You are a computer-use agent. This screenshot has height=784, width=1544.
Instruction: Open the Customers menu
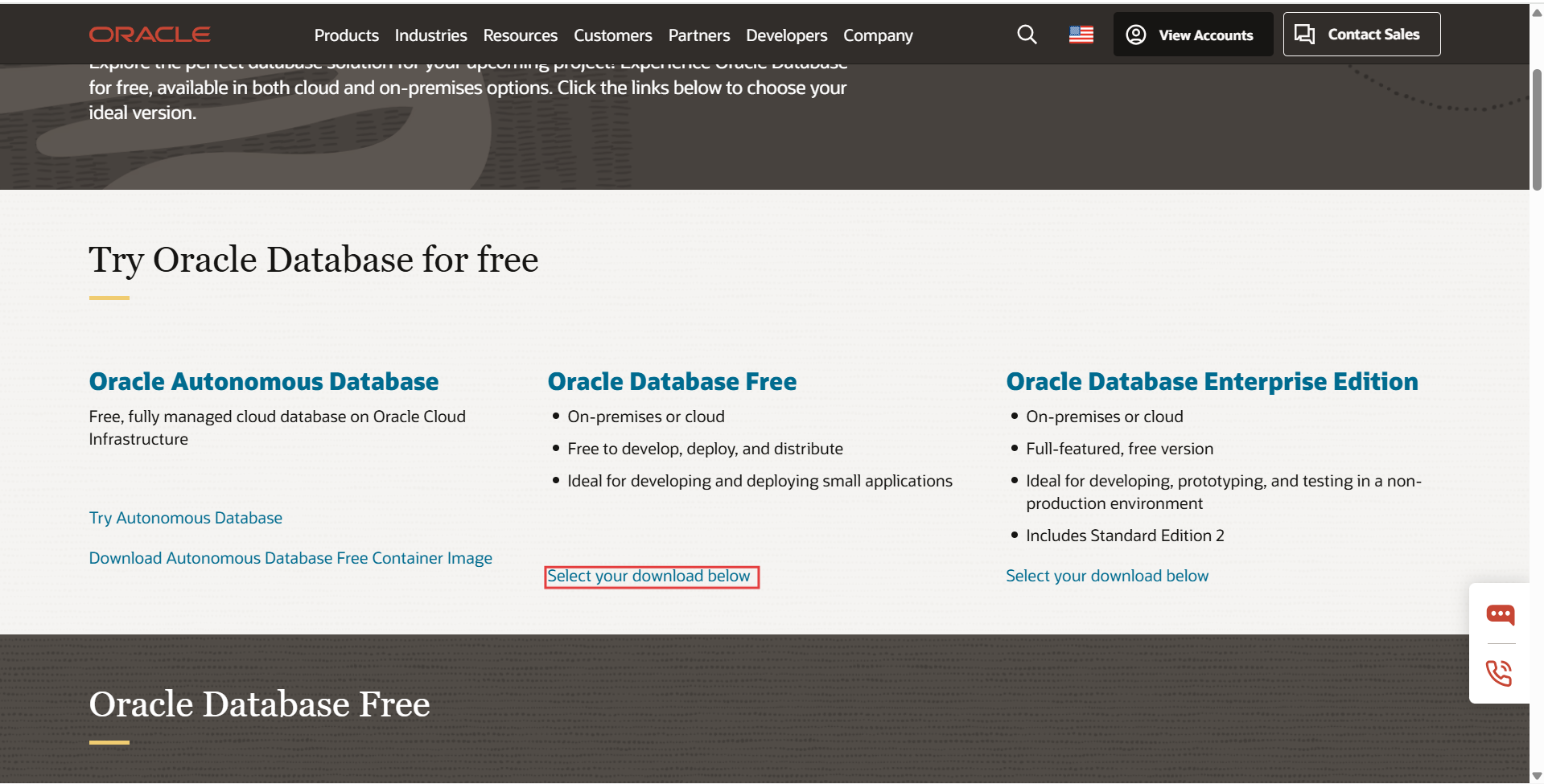point(613,35)
